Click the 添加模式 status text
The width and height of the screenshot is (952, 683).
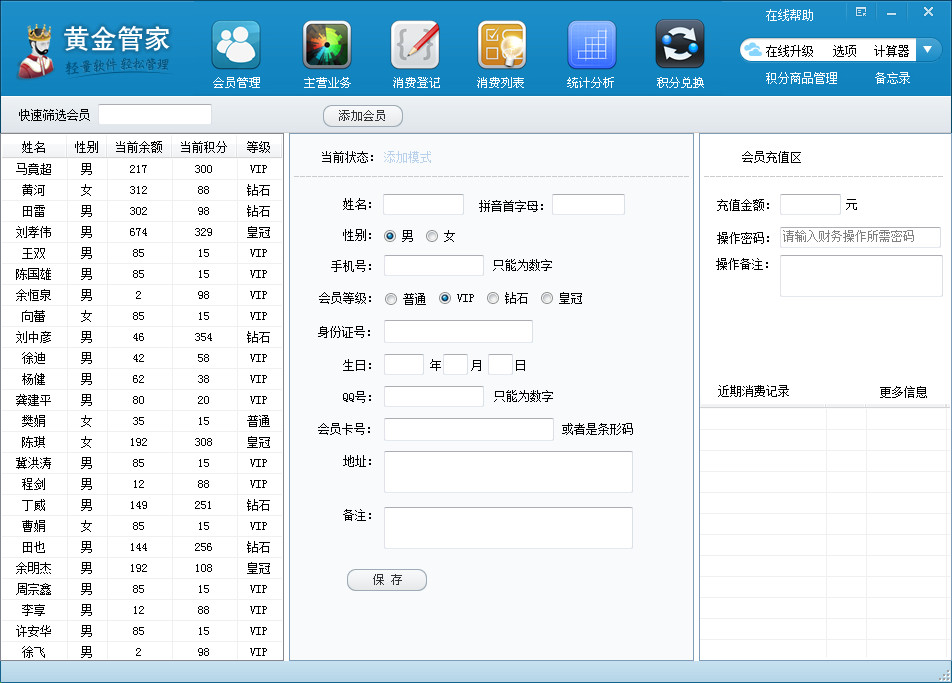tap(407, 157)
